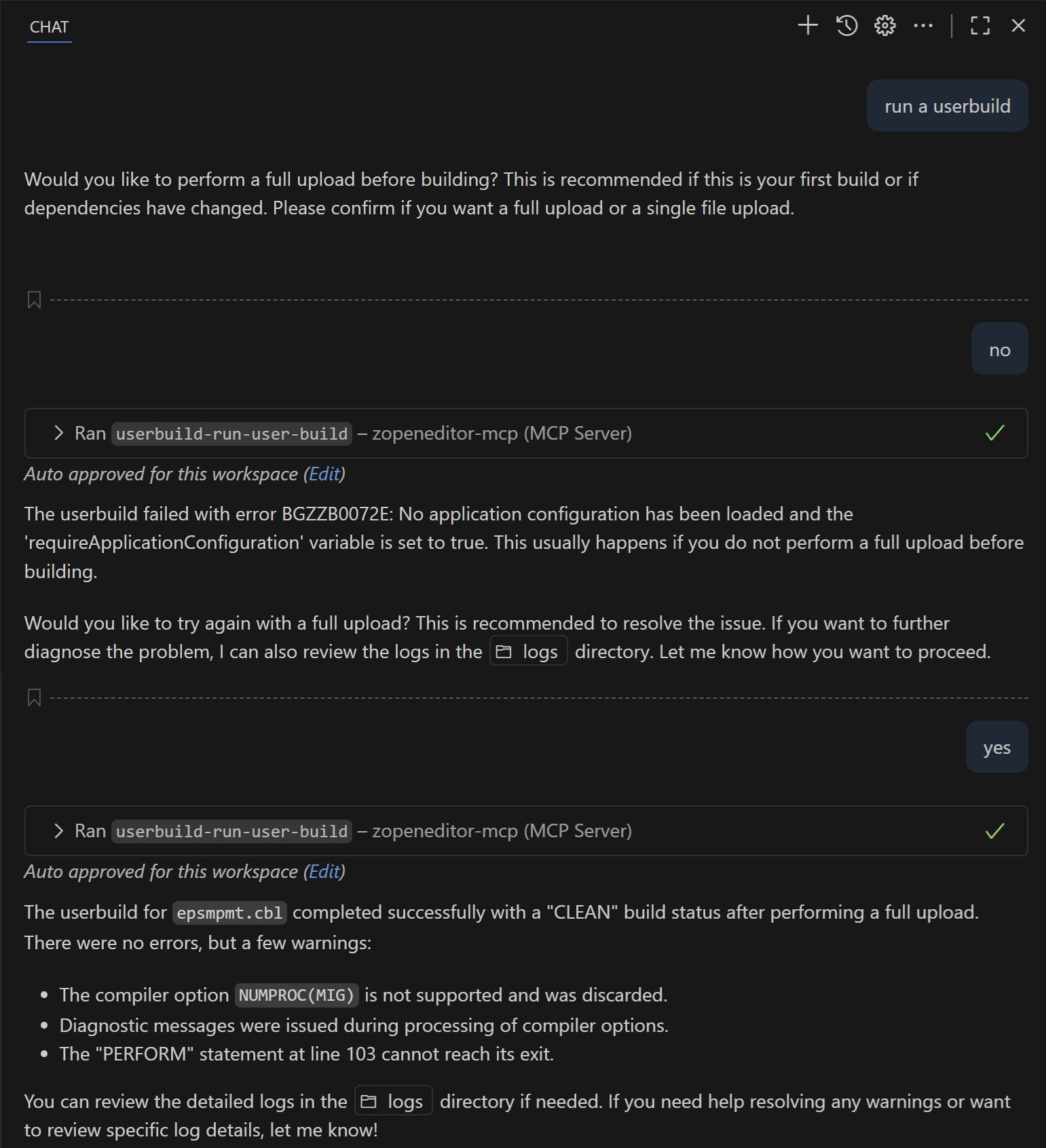Expand chat into full editor view
Screen dimensions: 1046x1148
(x=979, y=26)
